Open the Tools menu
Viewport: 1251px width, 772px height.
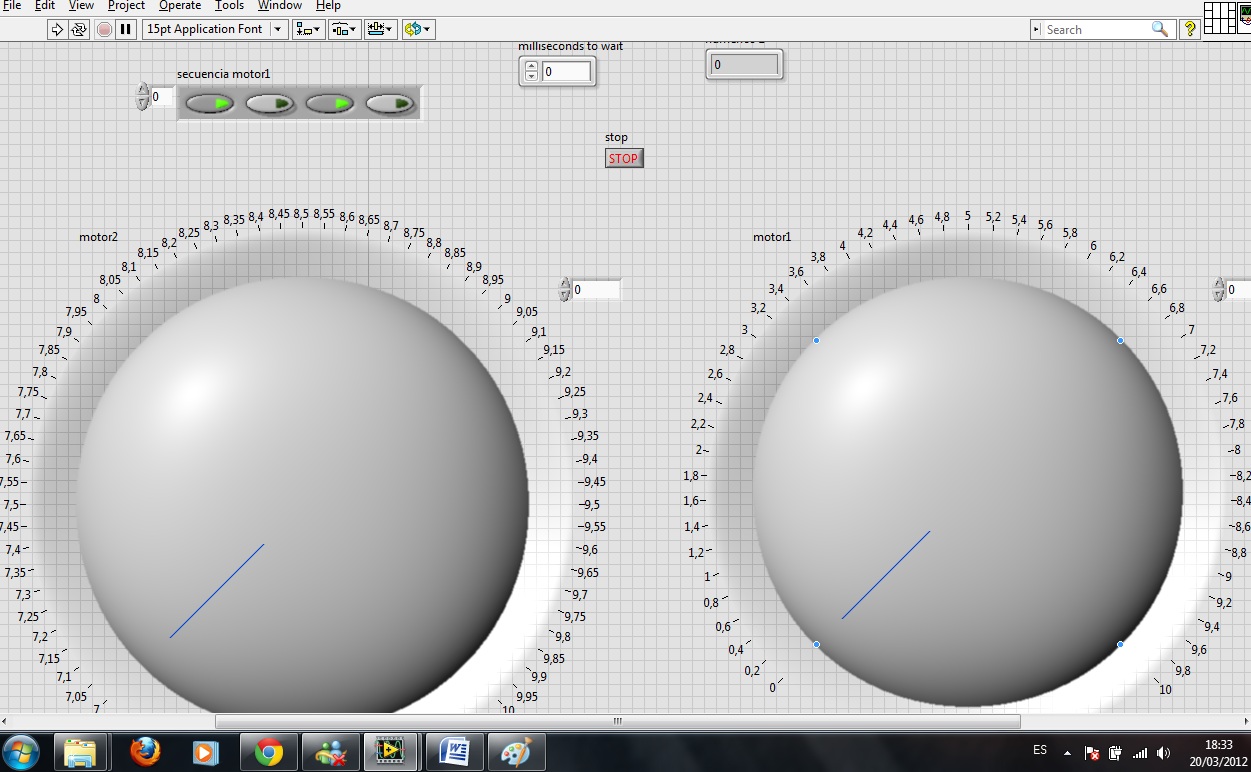229,6
